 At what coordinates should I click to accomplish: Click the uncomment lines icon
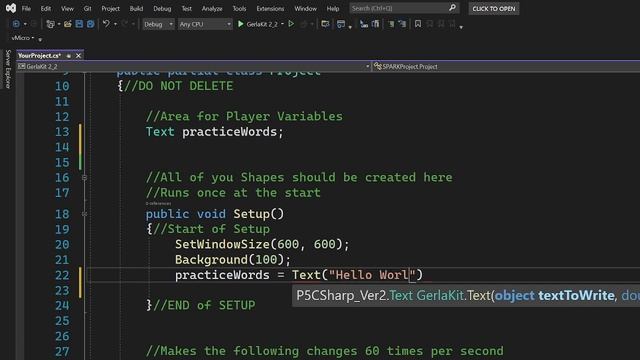click(x=402, y=24)
